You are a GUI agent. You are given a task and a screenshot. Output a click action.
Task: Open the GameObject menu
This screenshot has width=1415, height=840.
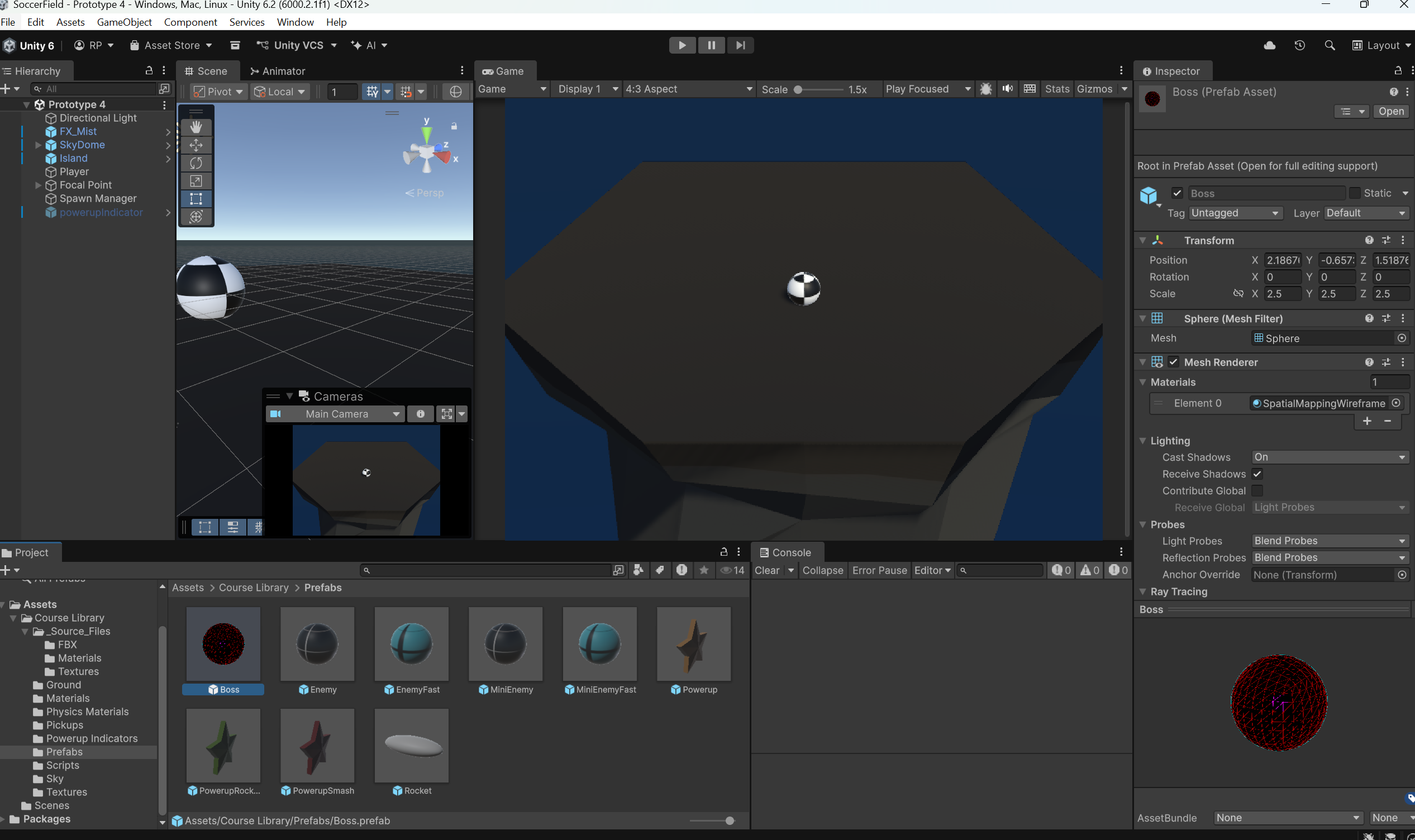(x=124, y=22)
